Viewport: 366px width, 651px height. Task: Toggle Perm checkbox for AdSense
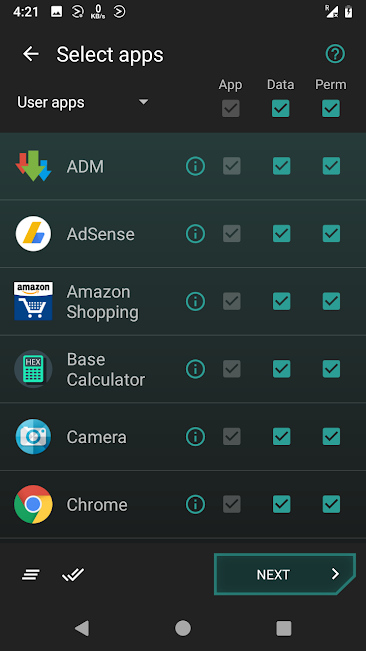(x=331, y=234)
